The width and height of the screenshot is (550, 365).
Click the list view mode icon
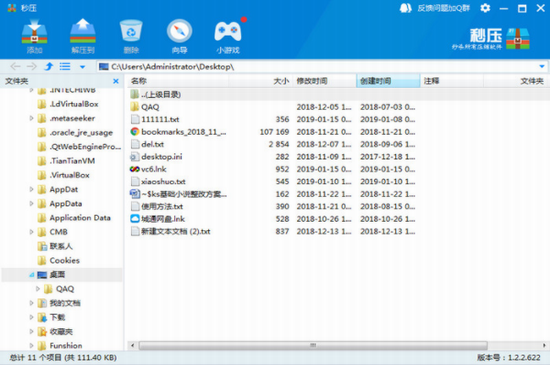tap(65, 66)
